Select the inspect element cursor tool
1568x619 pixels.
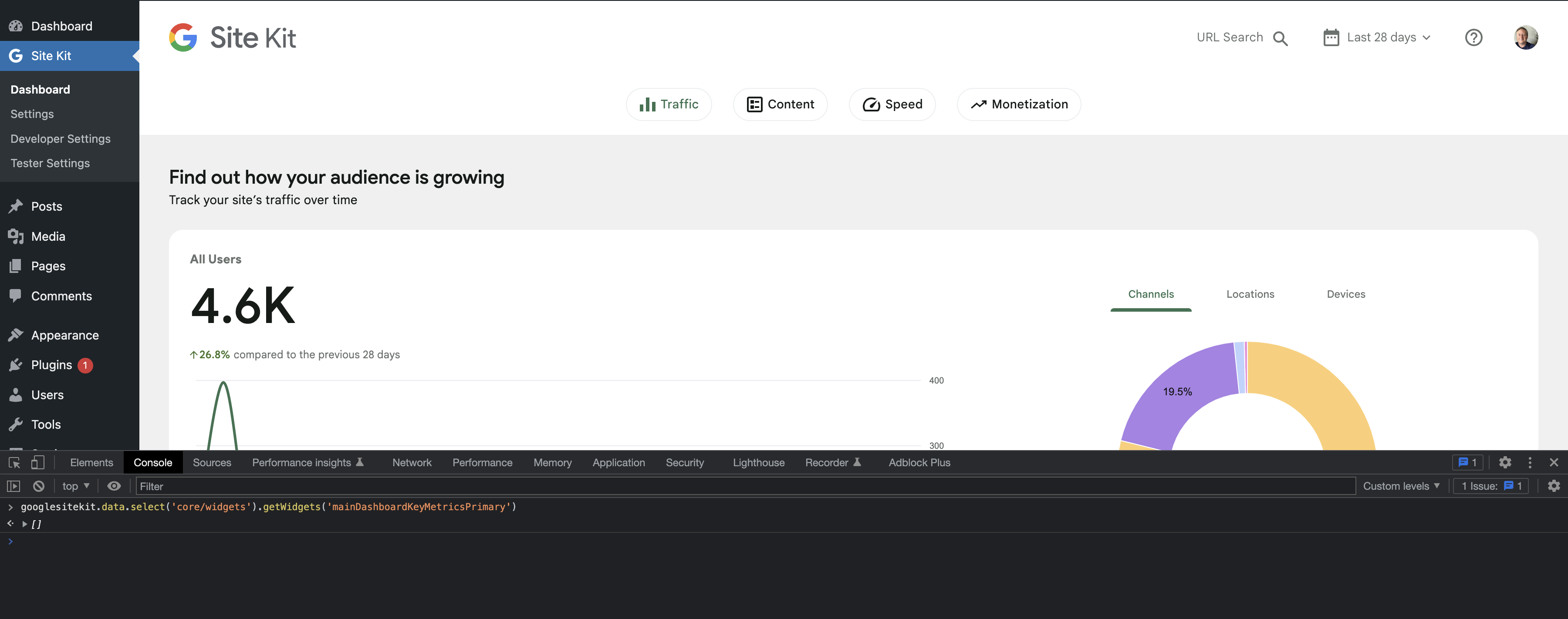(14, 462)
